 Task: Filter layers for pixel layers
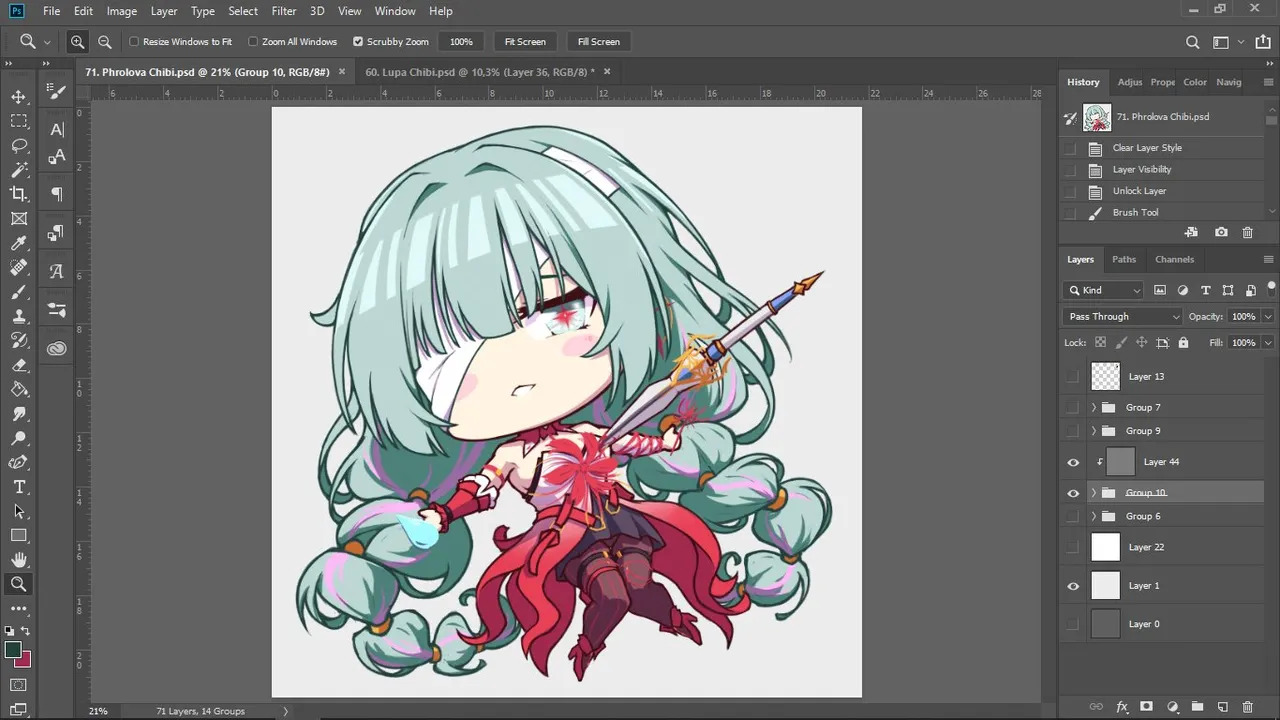point(1160,290)
